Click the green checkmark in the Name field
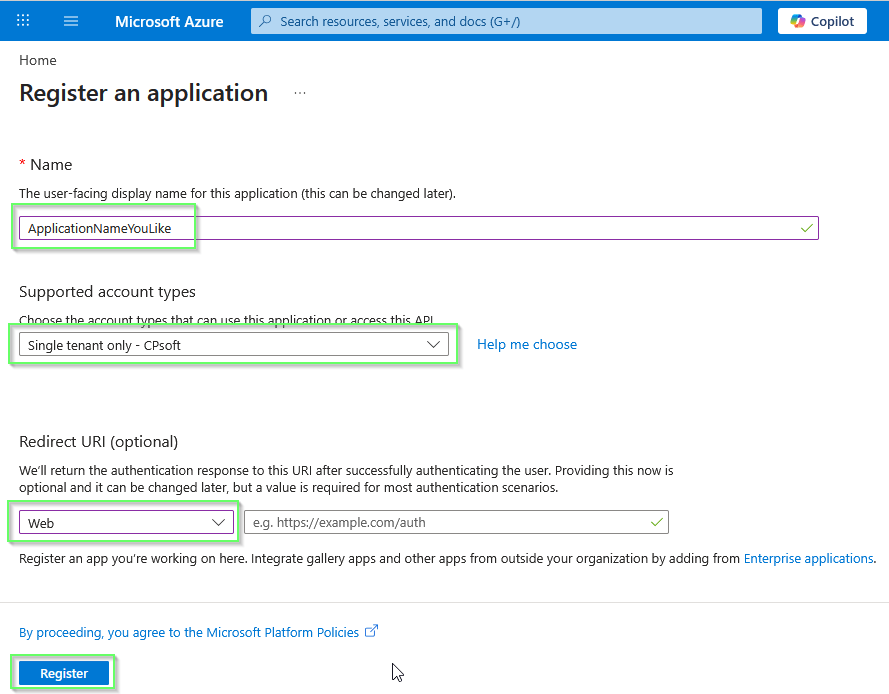 (805, 228)
